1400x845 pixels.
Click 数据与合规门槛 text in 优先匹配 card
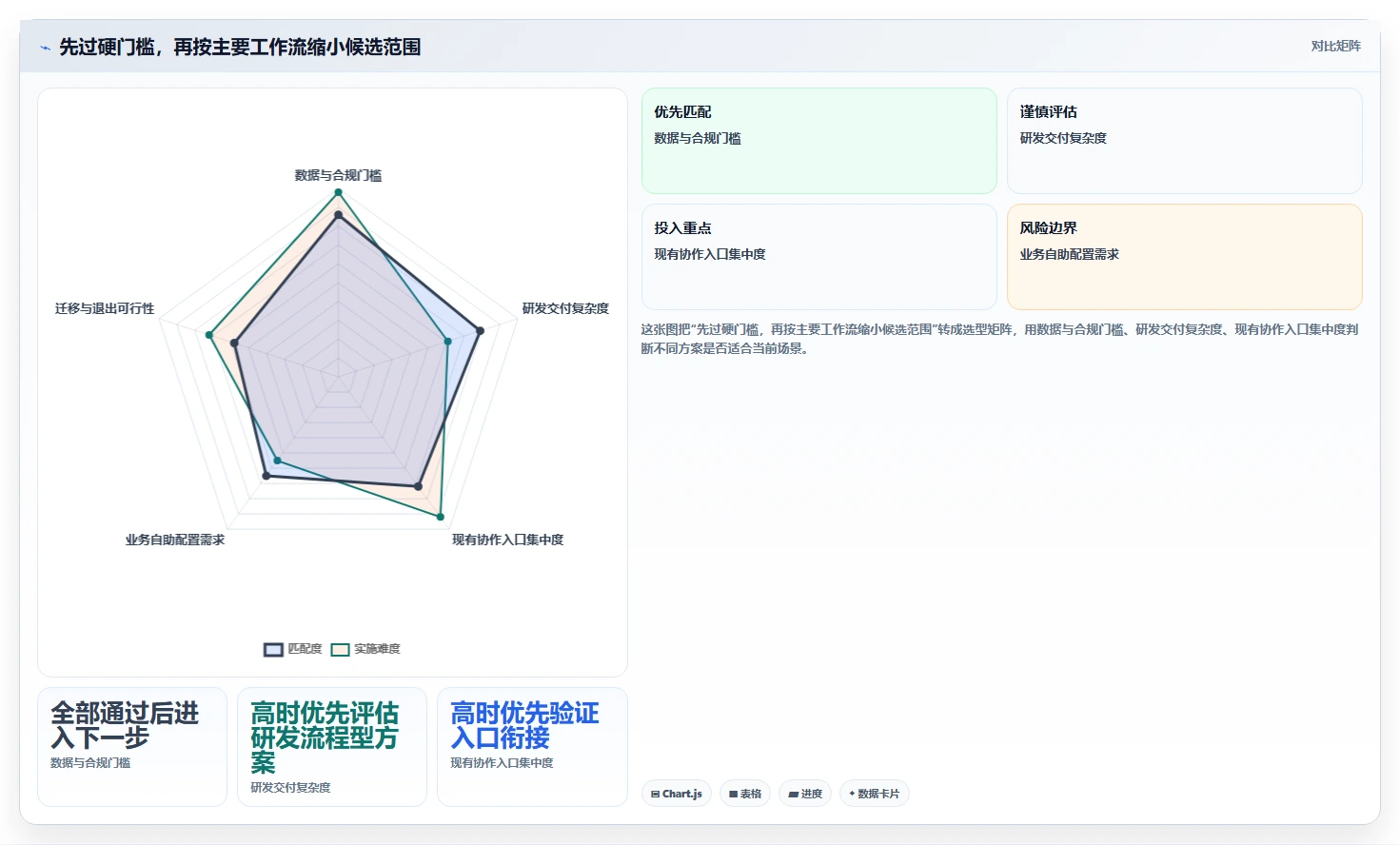[698, 138]
